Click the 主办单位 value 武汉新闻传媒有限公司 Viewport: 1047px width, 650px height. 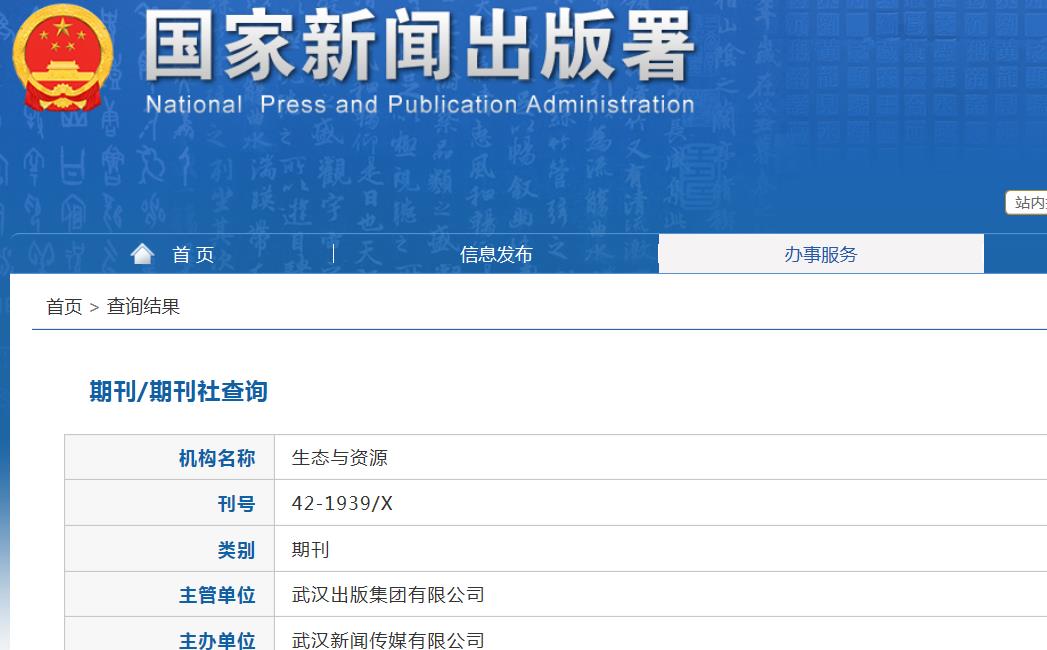388,640
